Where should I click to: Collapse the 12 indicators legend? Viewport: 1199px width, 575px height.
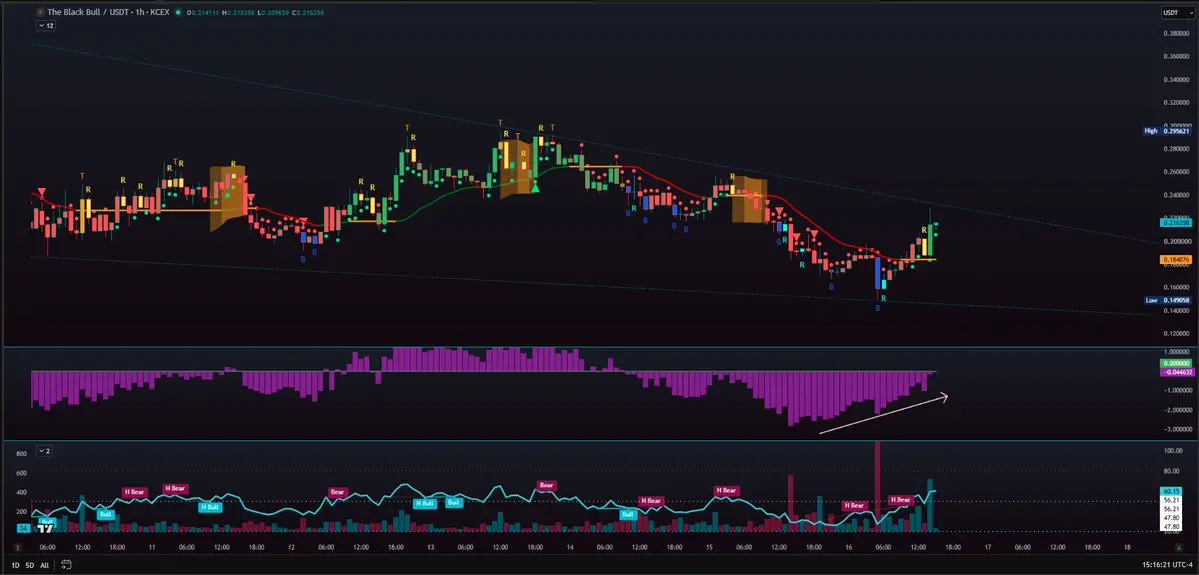[46, 26]
